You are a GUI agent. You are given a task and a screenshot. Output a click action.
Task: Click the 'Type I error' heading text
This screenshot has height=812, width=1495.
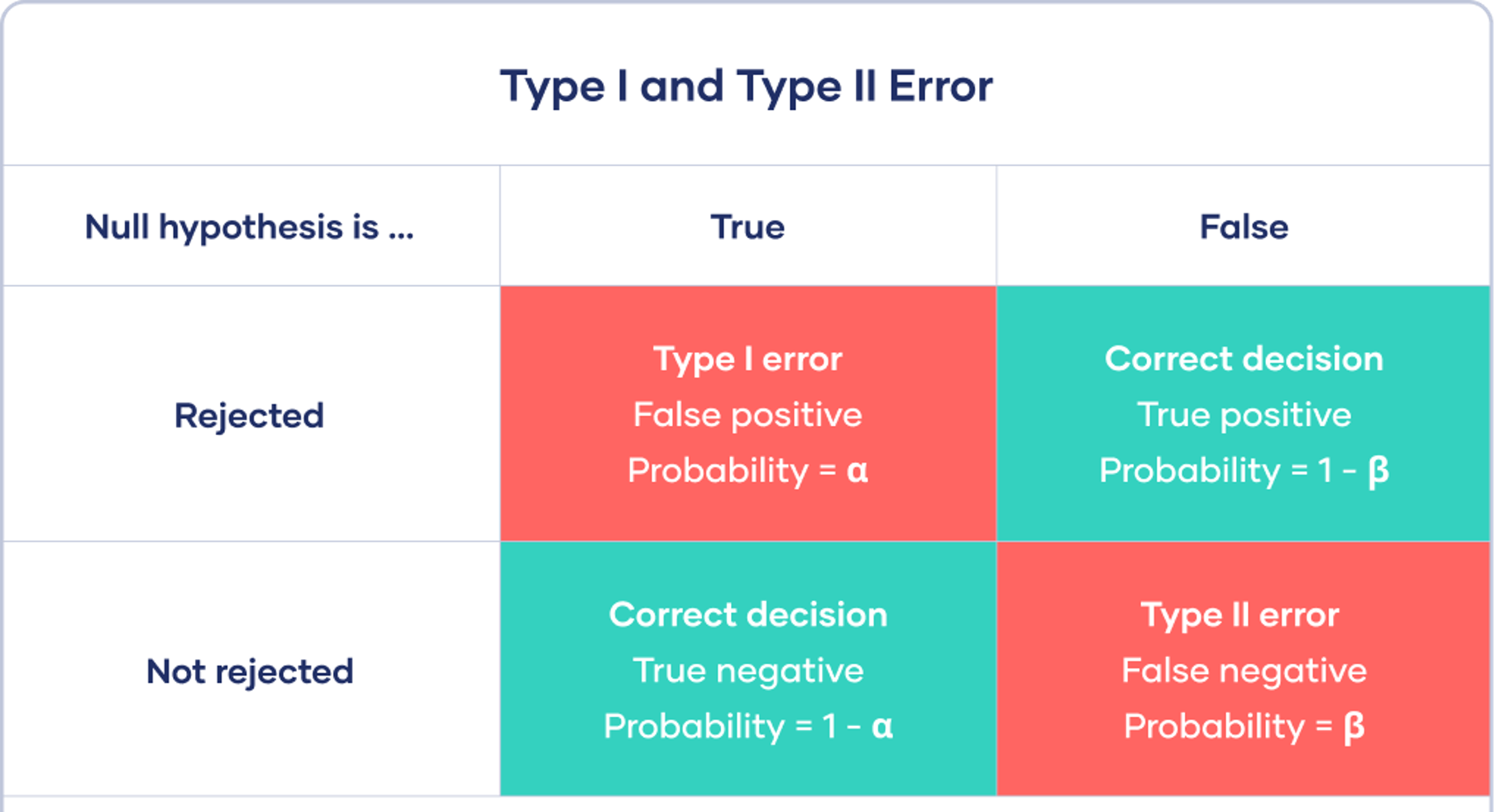[x=747, y=359]
